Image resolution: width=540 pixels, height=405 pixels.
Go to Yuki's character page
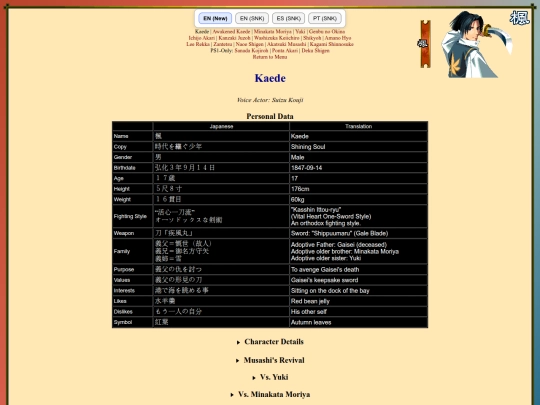[x=300, y=31]
